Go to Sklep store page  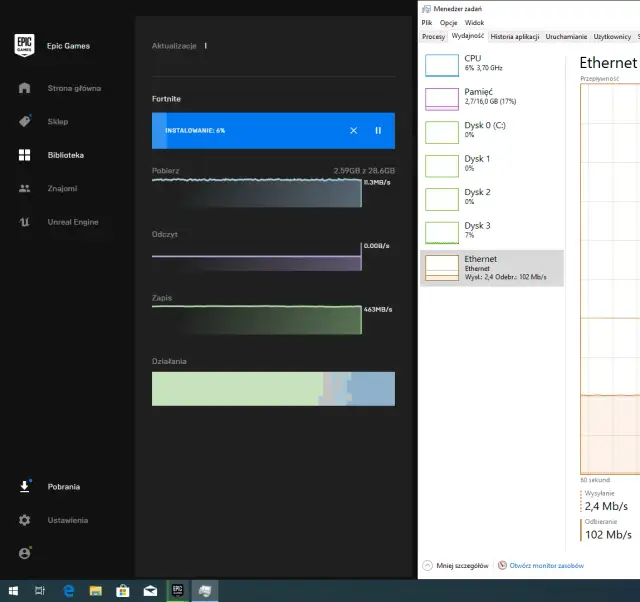[x=59, y=121]
